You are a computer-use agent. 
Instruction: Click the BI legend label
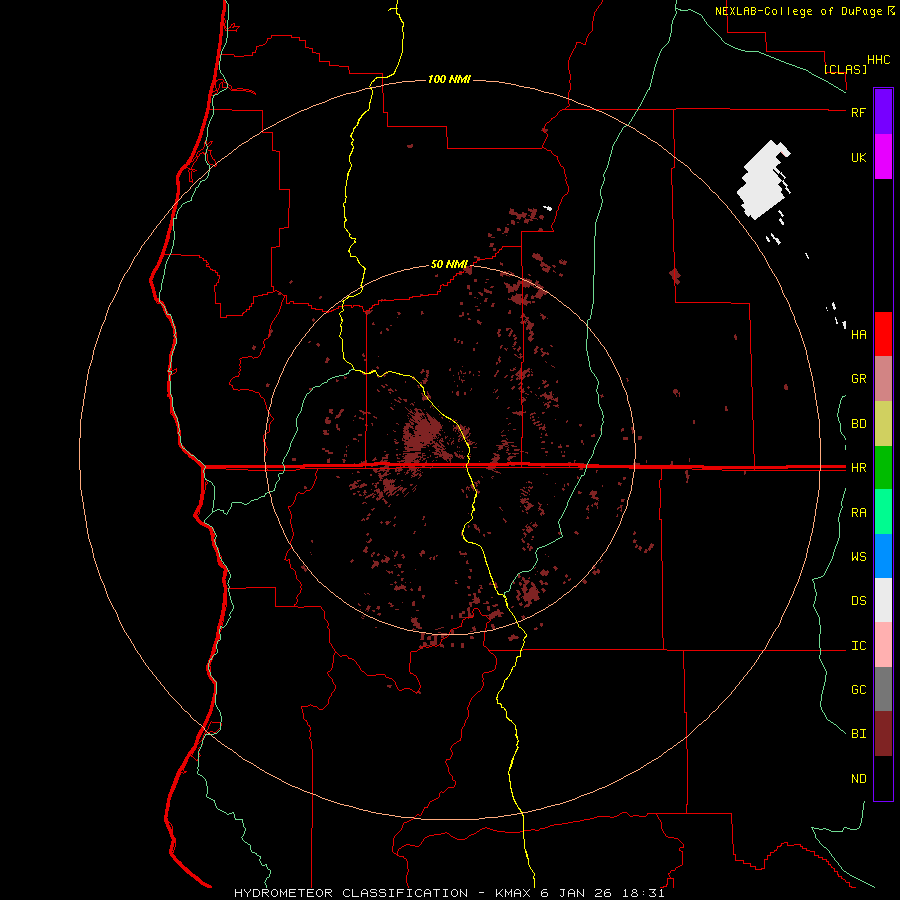coord(858,734)
